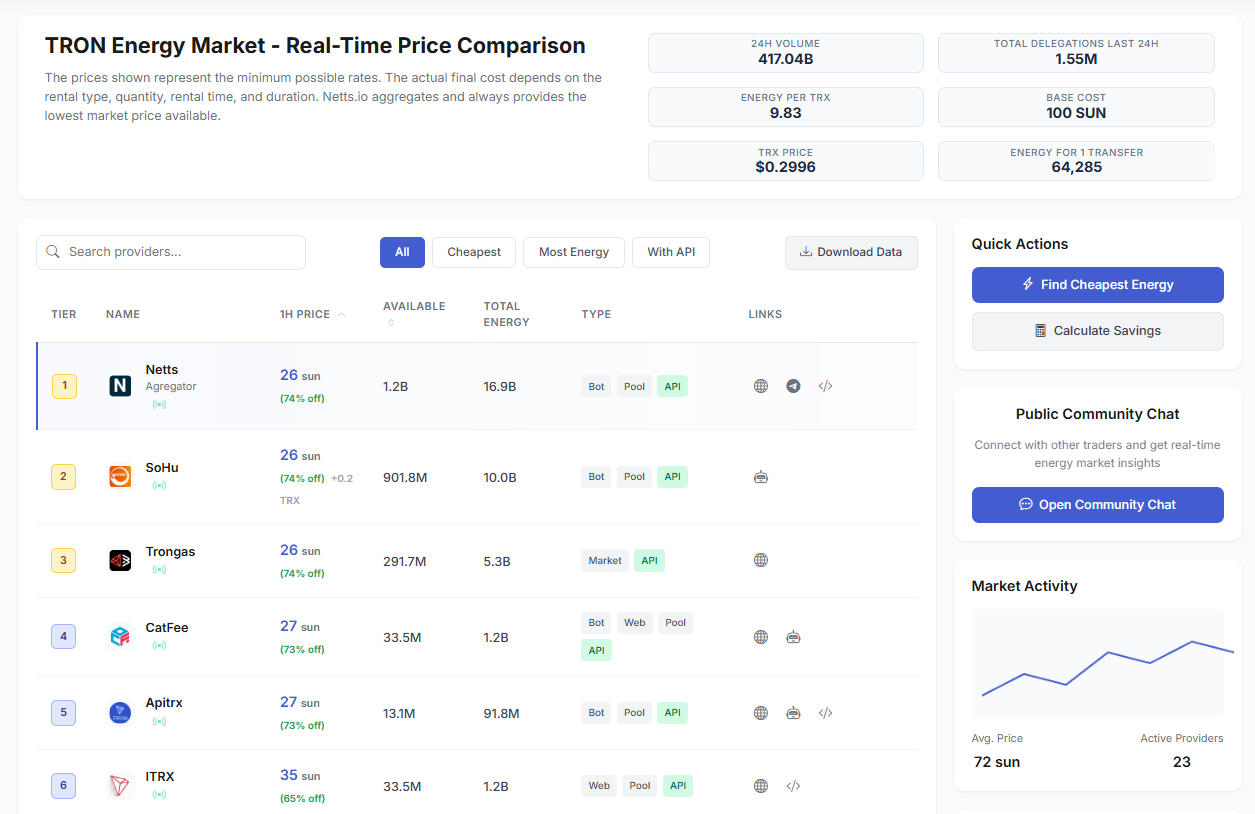Switch to the Most Energy filter

(574, 252)
